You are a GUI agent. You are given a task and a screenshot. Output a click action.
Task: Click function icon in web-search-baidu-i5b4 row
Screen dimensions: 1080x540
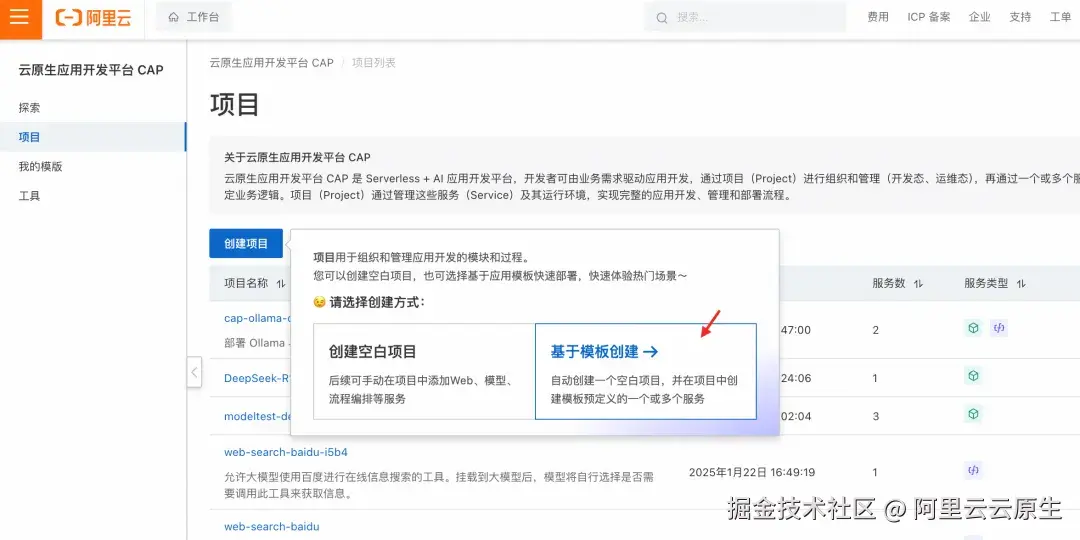[973, 471]
